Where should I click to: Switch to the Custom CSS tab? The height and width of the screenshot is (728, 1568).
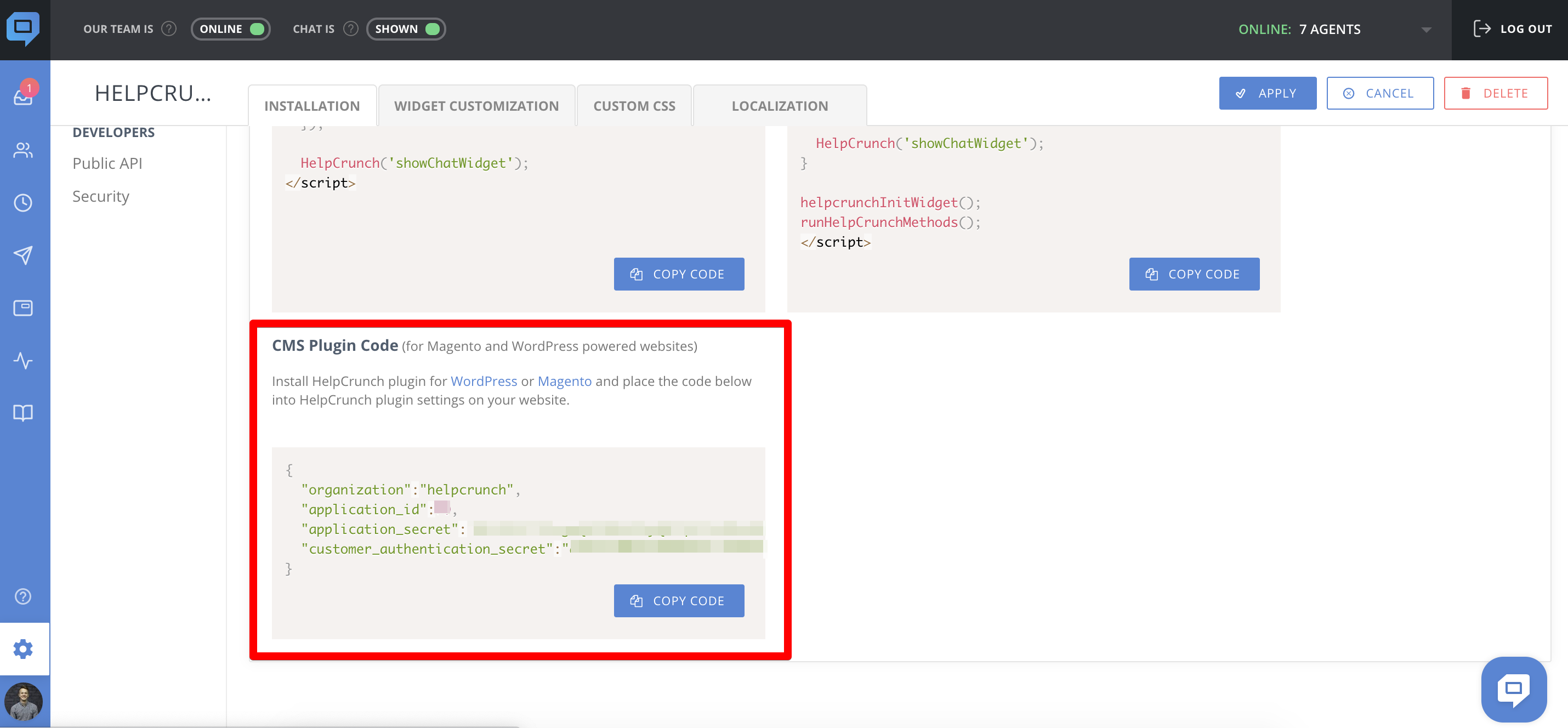(634, 106)
